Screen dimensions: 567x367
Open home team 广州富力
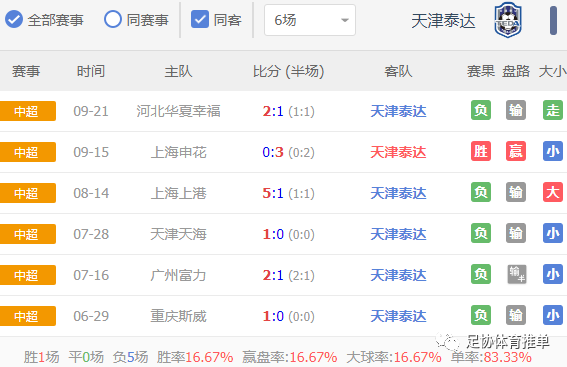coord(178,275)
